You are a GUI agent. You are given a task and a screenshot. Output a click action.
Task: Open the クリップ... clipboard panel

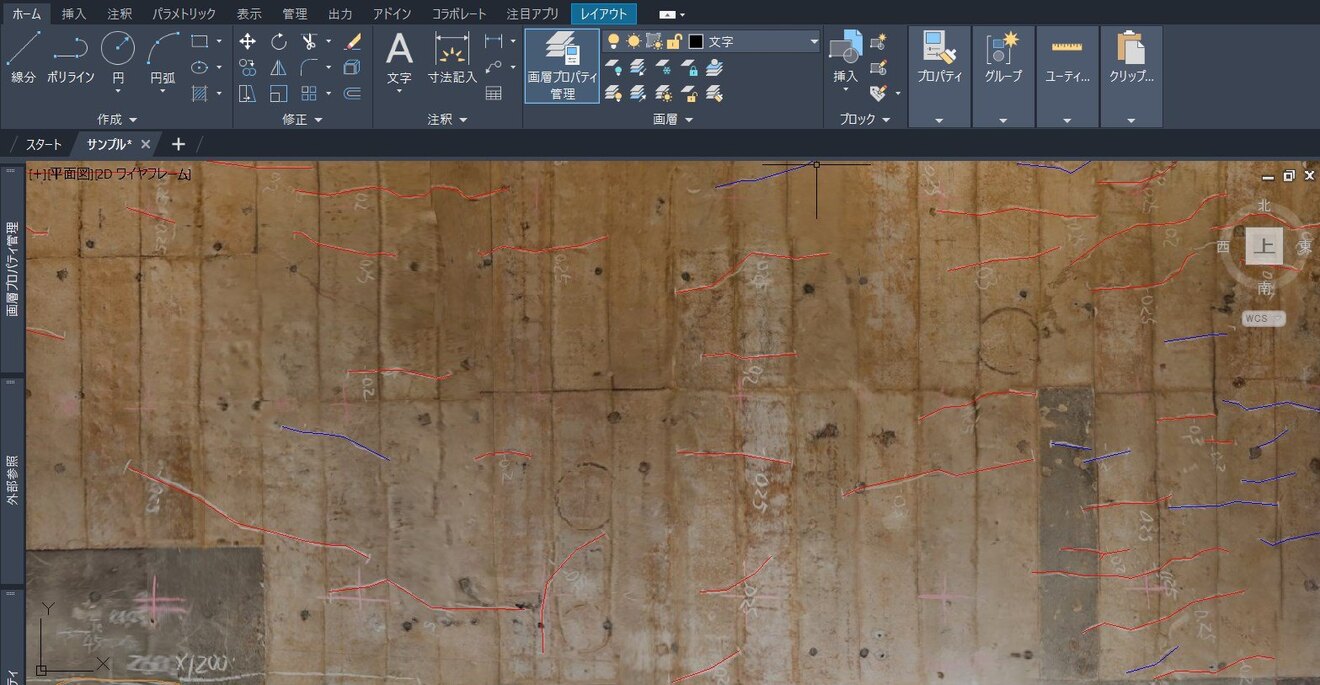click(x=1131, y=76)
